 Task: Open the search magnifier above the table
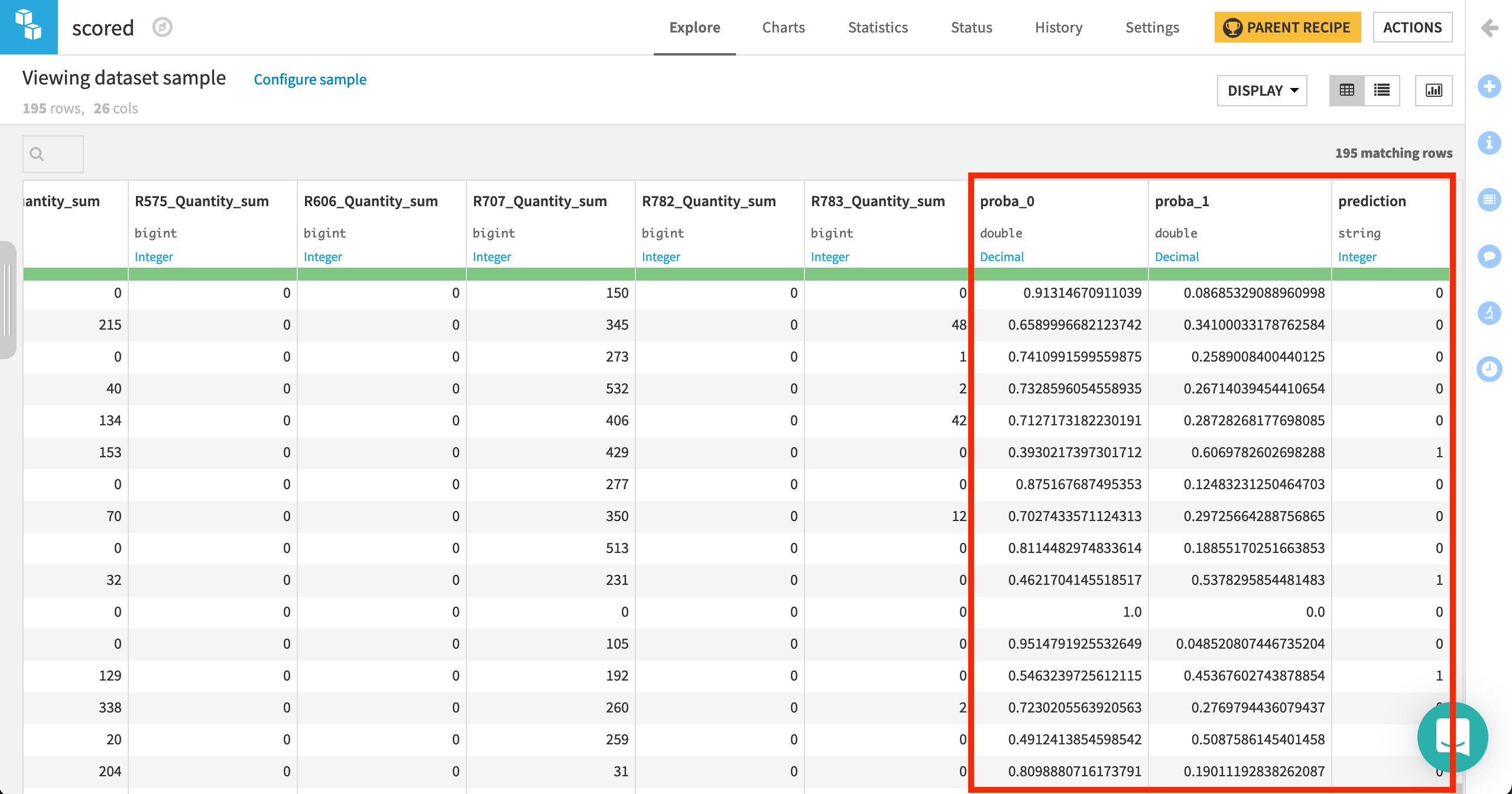click(x=37, y=154)
